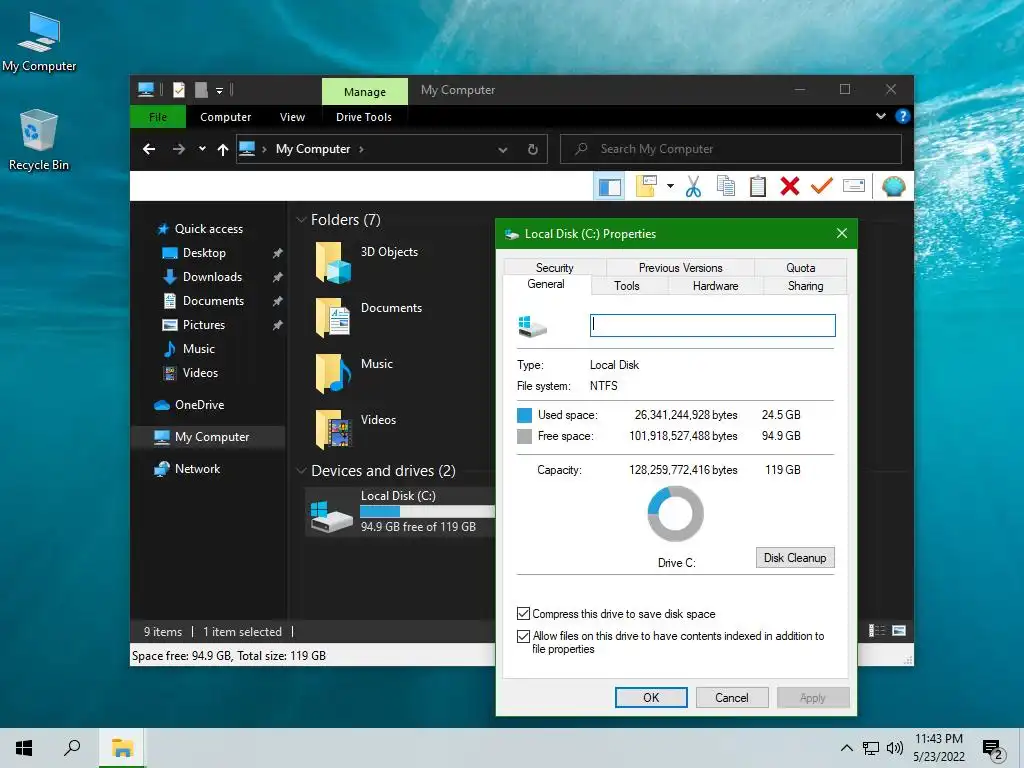Open the Recent locations dropdown arrow
The image size is (1024, 768).
202,149
